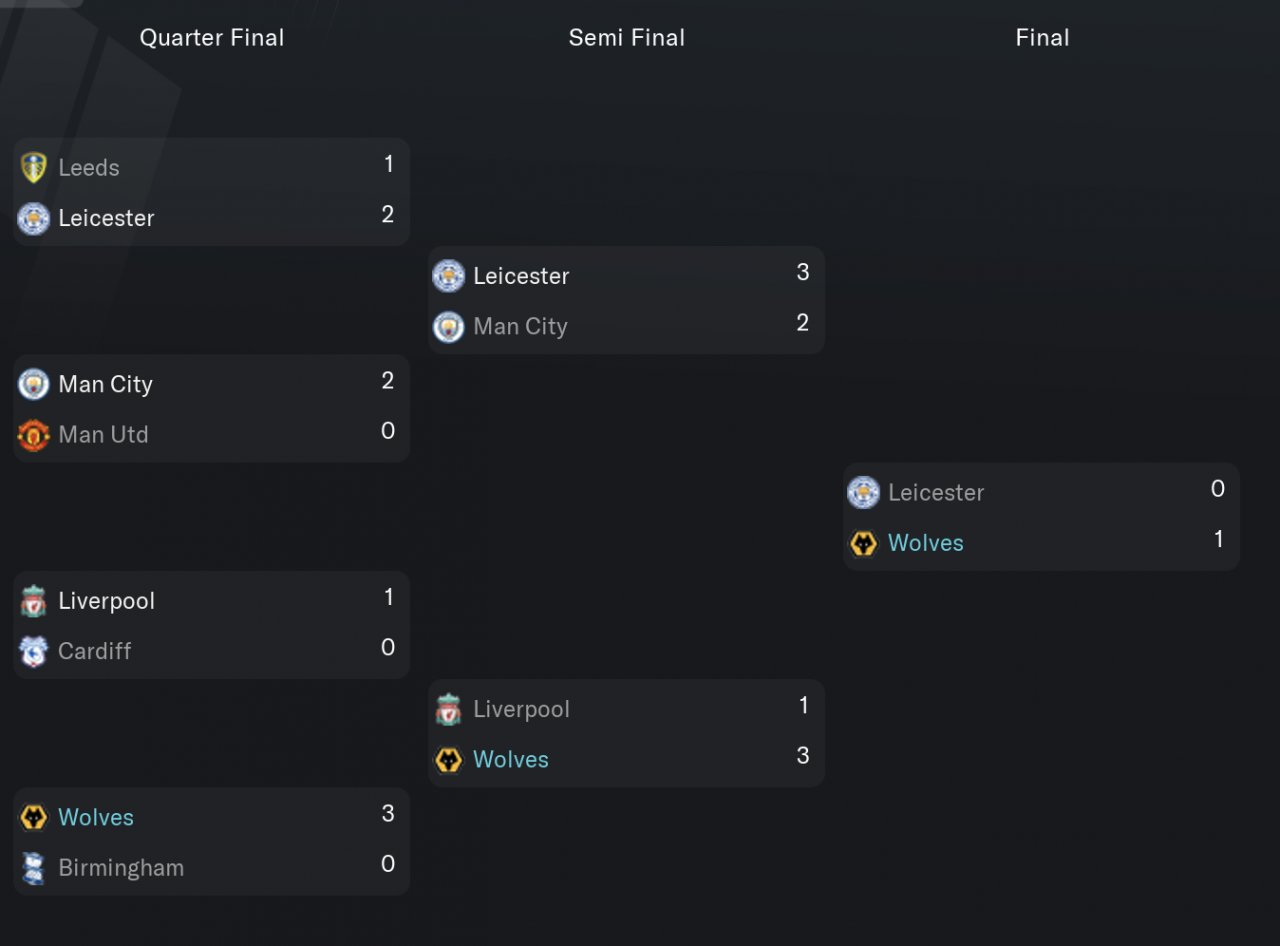Click Wolves badge in Quarter Final

coord(34,818)
